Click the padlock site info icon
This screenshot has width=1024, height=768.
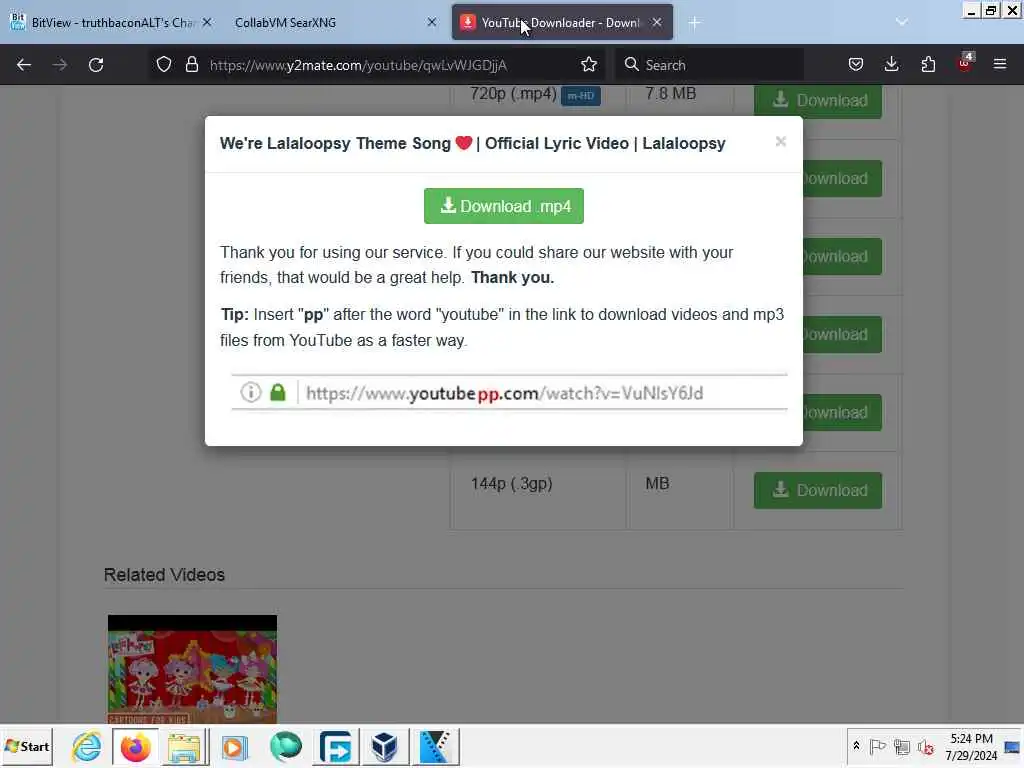pyautogui.click(x=191, y=65)
